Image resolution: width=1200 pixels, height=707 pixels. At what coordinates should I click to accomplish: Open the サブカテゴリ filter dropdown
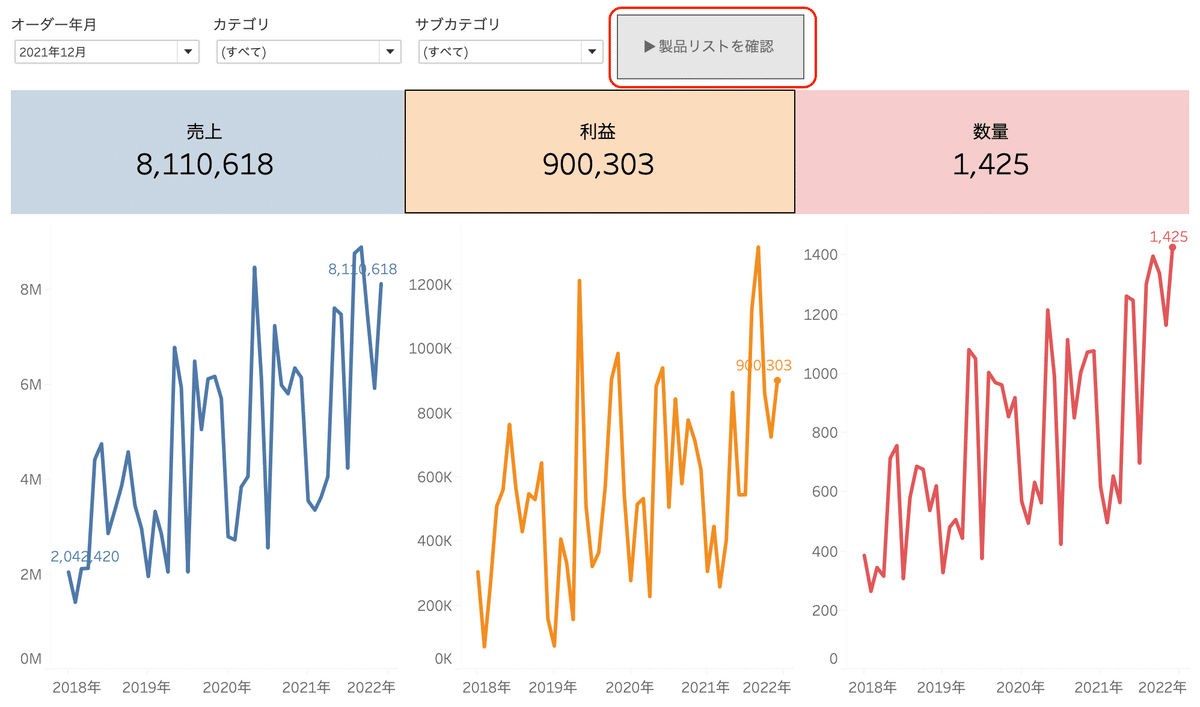(x=510, y=52)
